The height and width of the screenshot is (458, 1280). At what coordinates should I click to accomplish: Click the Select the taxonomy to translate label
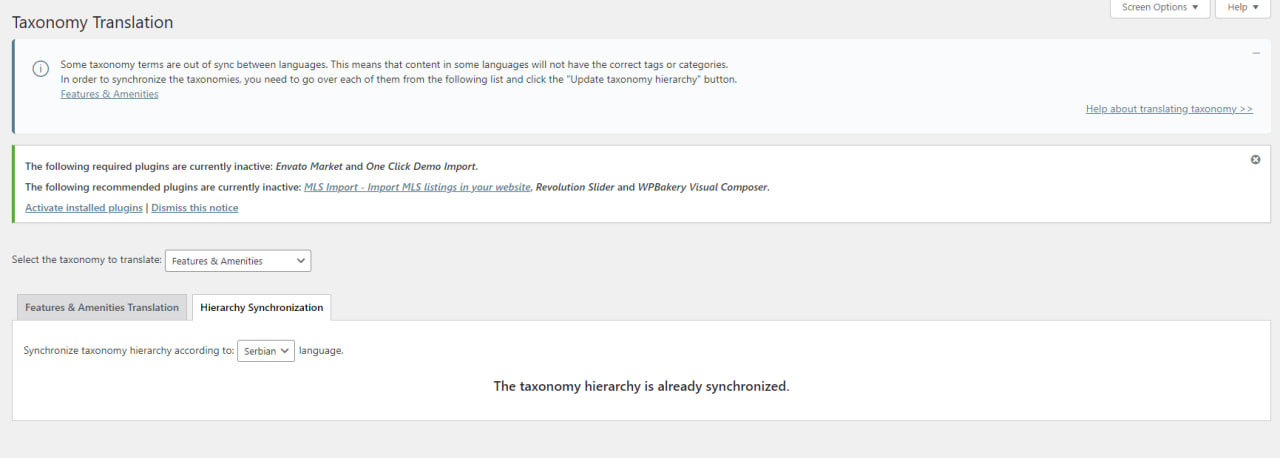tap(86, 260)
